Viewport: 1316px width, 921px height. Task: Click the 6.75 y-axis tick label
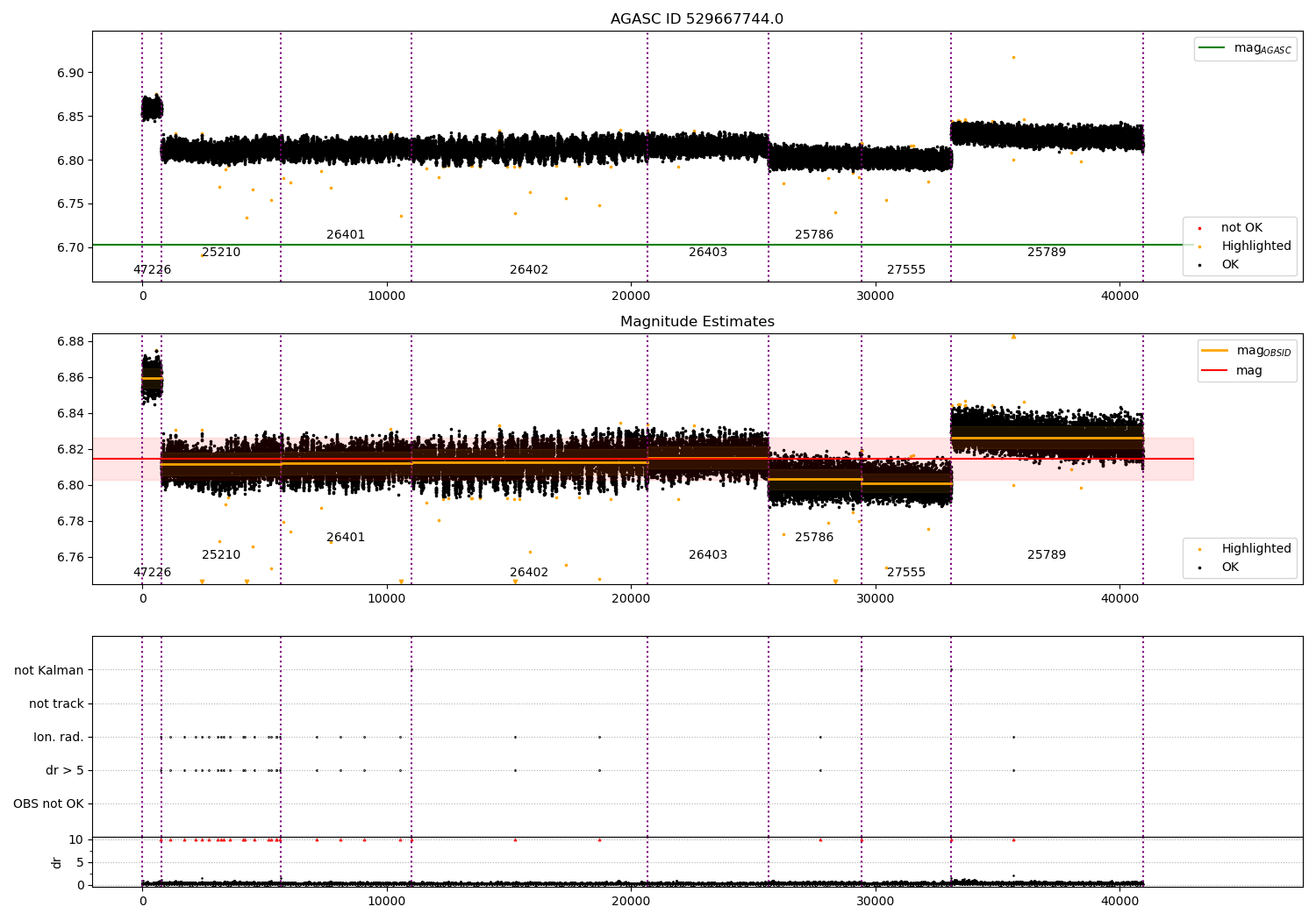(x=70, y=203)
